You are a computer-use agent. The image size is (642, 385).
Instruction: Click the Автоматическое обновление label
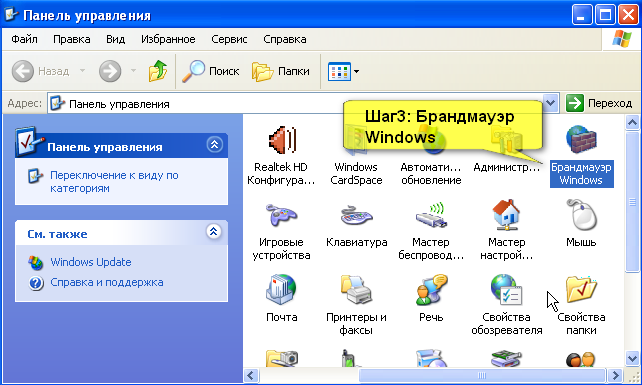click(x=431, y=174)
